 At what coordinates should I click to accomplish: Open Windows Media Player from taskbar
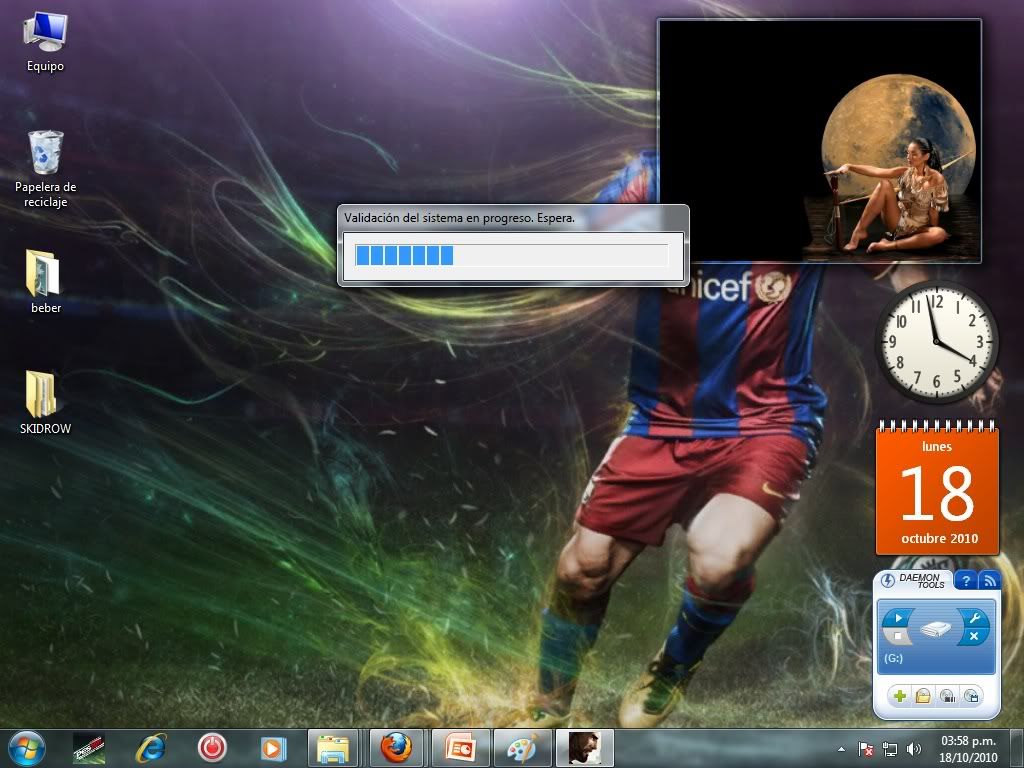(273, 748)
